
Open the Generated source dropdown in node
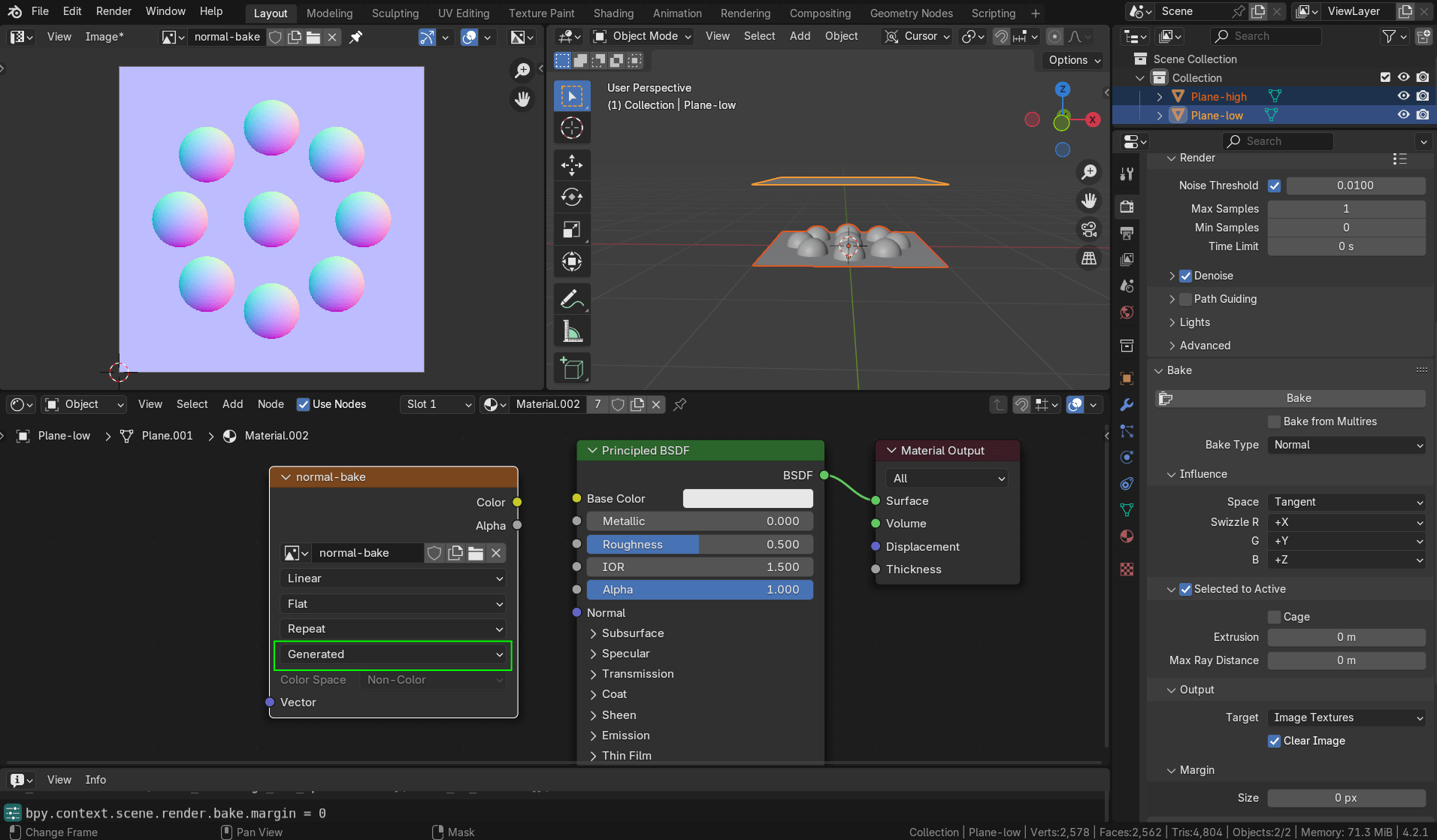coord(393,654)
